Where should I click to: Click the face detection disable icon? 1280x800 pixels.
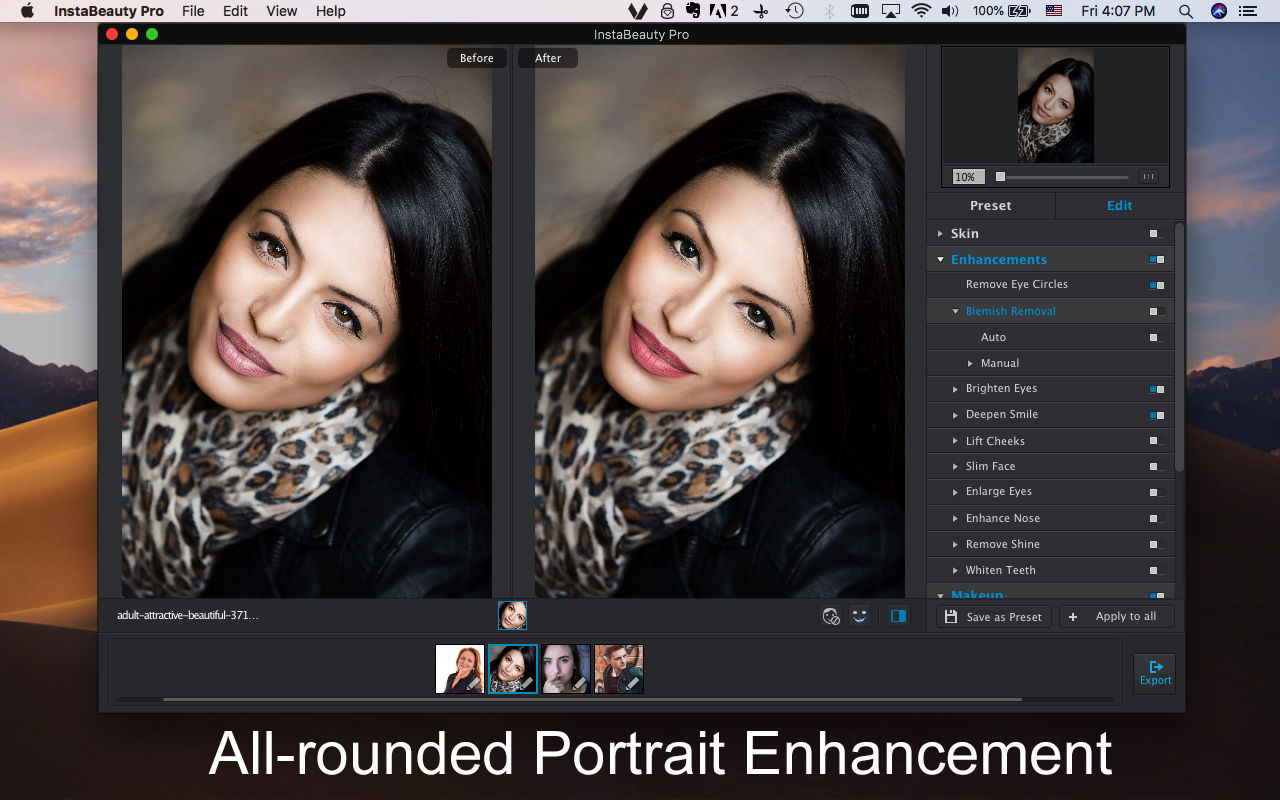click(x=831, y=616)
